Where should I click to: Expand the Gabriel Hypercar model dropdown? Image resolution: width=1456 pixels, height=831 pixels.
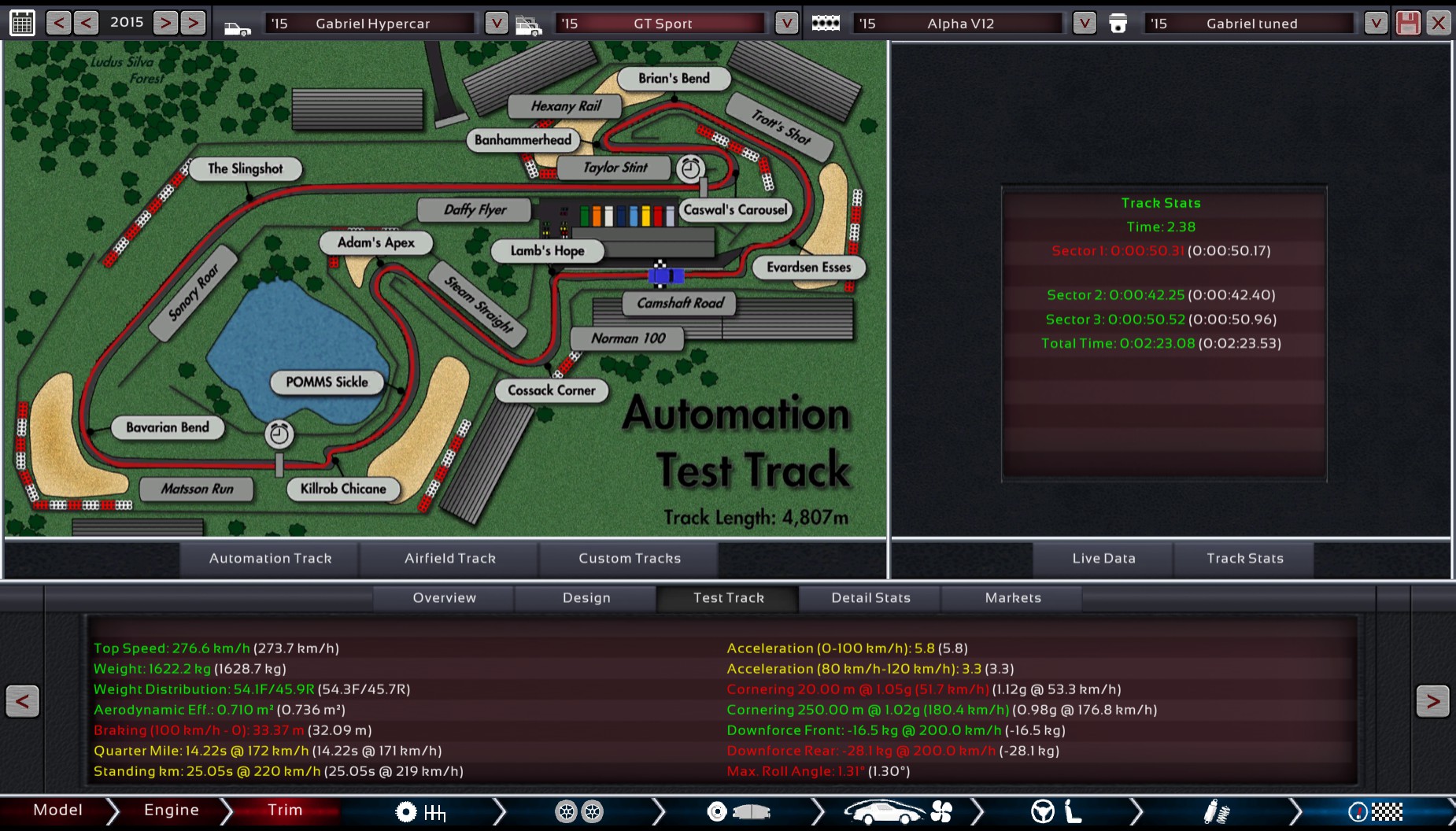[x=496, y=24]
